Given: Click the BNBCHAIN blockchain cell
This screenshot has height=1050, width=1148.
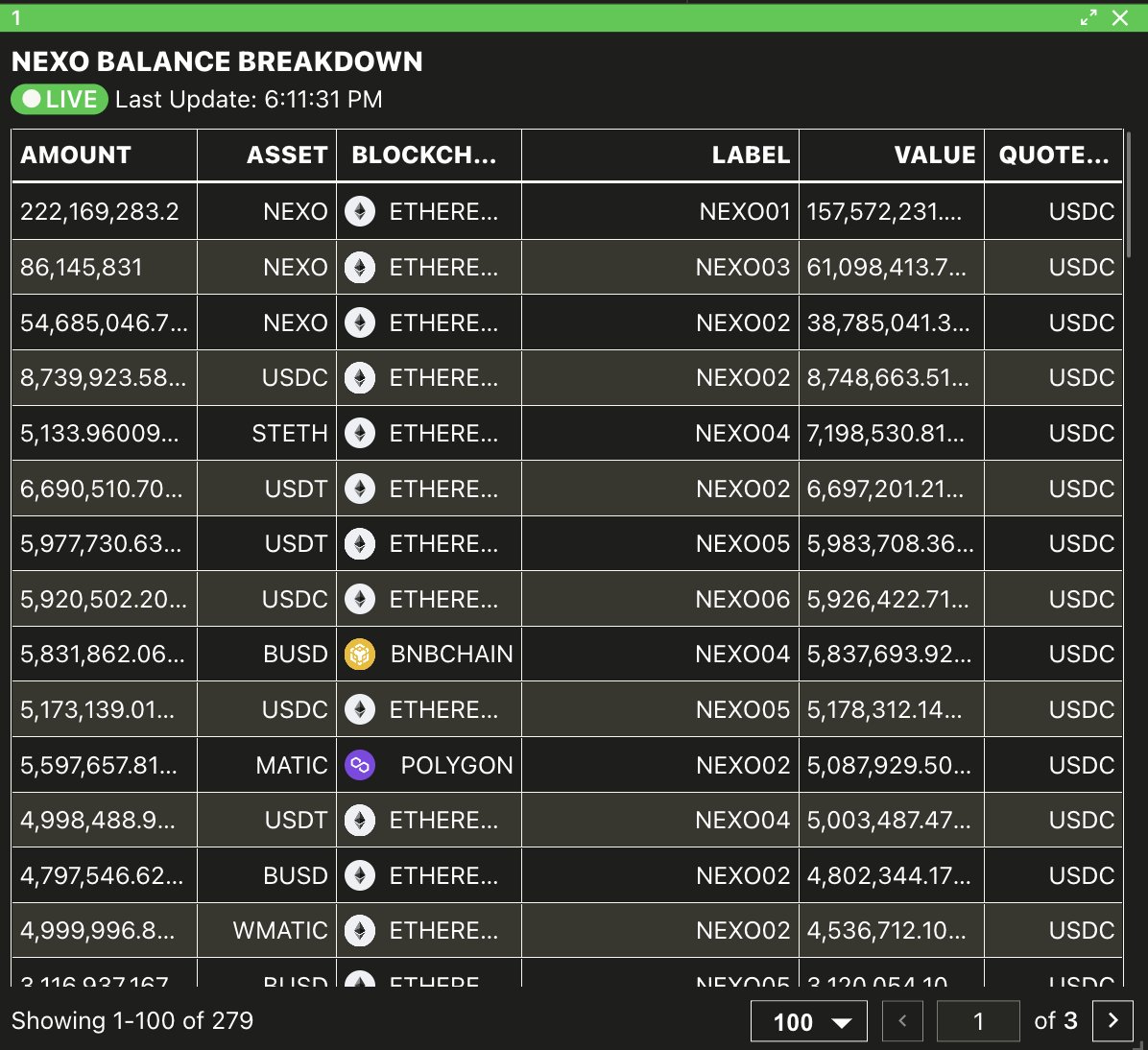Looking at the screenshot, I should (x=429, y=654).
